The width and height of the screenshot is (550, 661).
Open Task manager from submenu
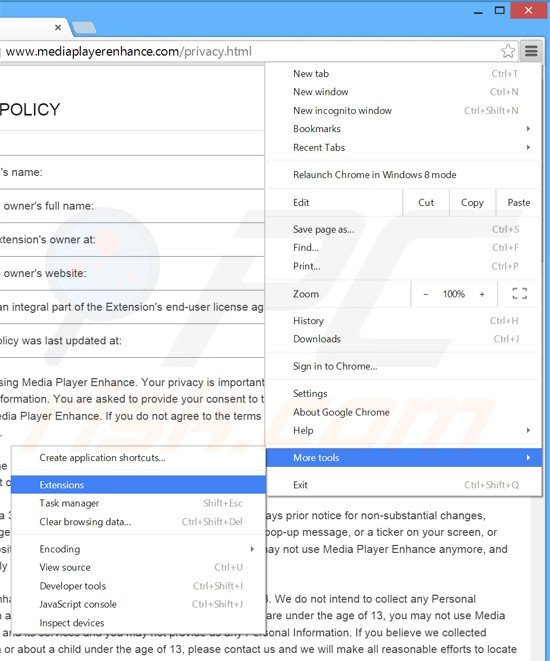[x=138, y=503]
